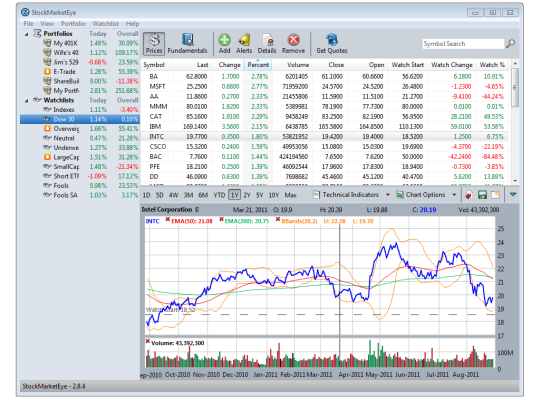Sort by the Percent column header
The width and height of the screenshot is (540, 399).
258,65
